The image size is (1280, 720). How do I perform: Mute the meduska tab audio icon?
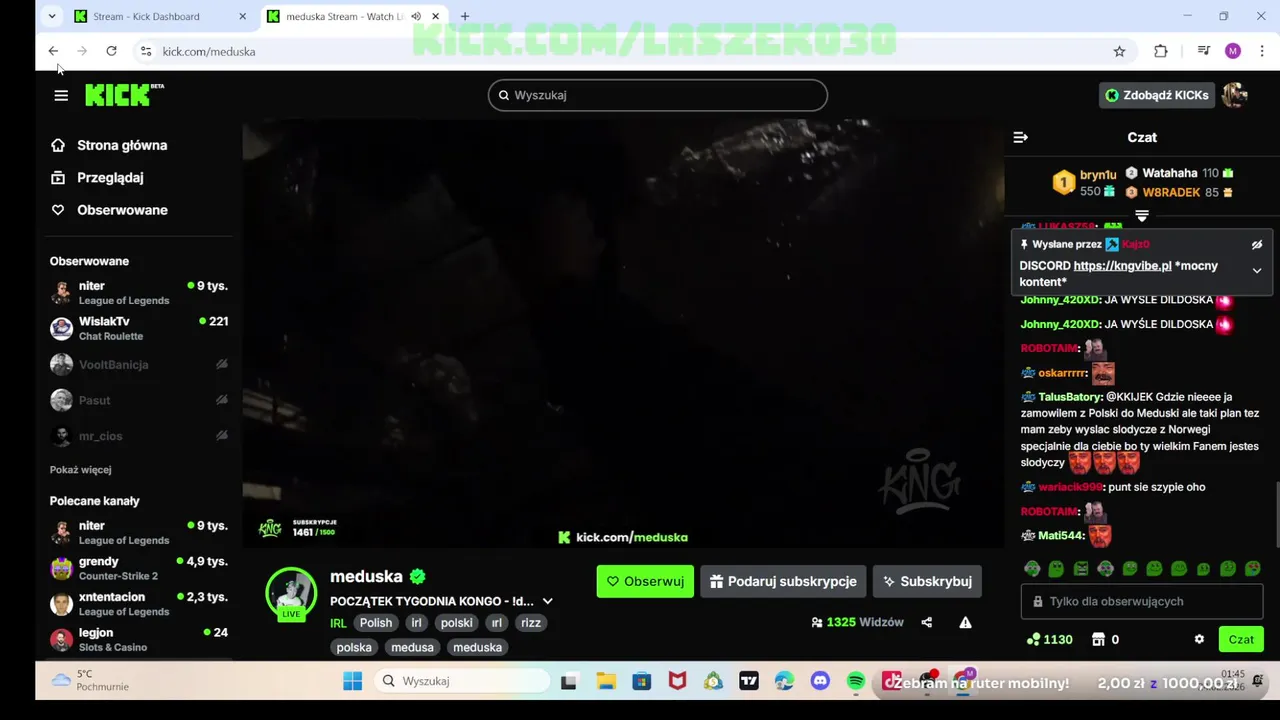coord(416,16)
